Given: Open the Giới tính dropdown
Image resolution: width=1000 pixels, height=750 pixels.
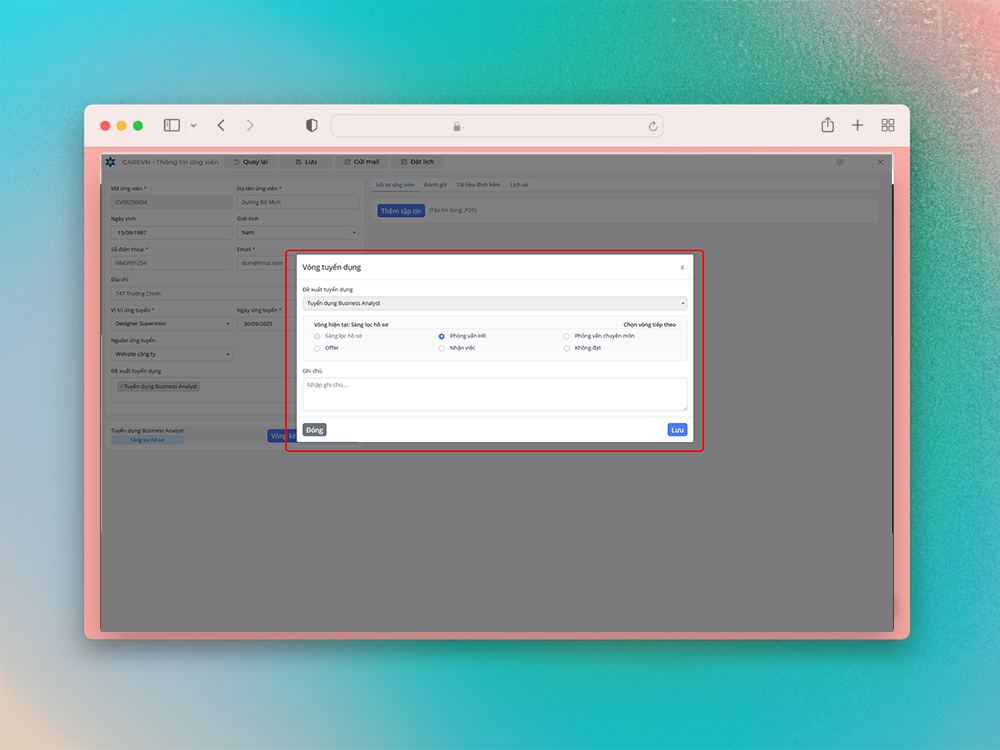Looking at the screenshot, I should click(x=297, y=232).
